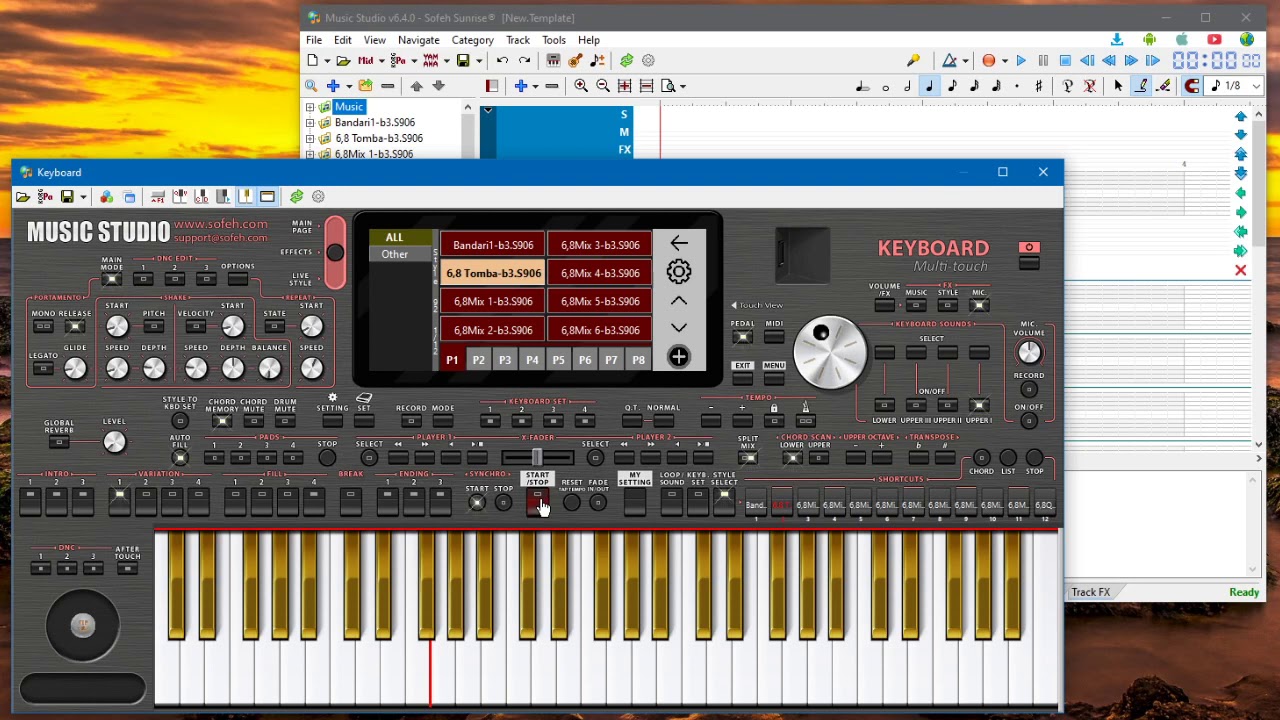
Task: Open the New file dropdown arrow
Action: 327,61
